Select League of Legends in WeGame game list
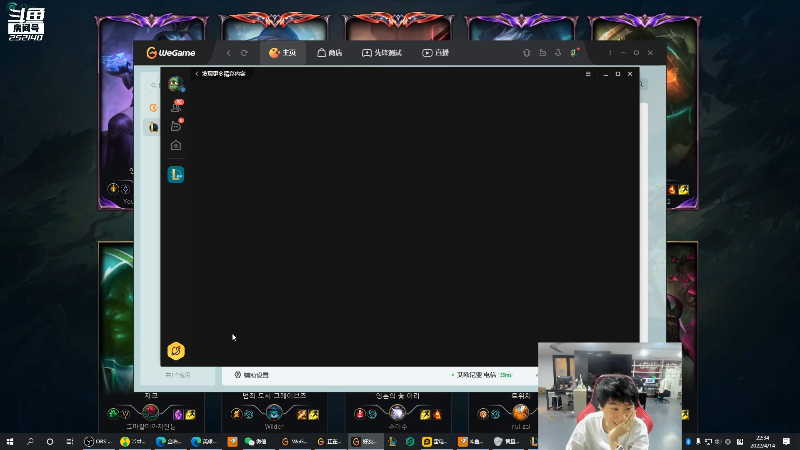800x450 pixels. click(x=153, y=127)
